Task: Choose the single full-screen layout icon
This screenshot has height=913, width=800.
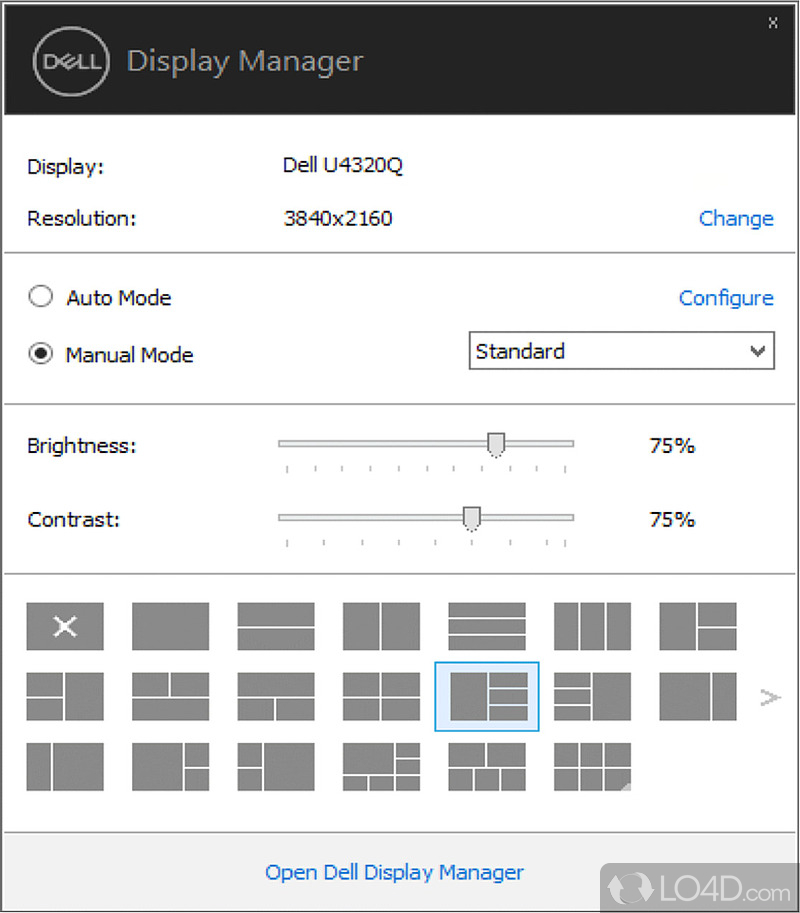Action: coord(171,627)
